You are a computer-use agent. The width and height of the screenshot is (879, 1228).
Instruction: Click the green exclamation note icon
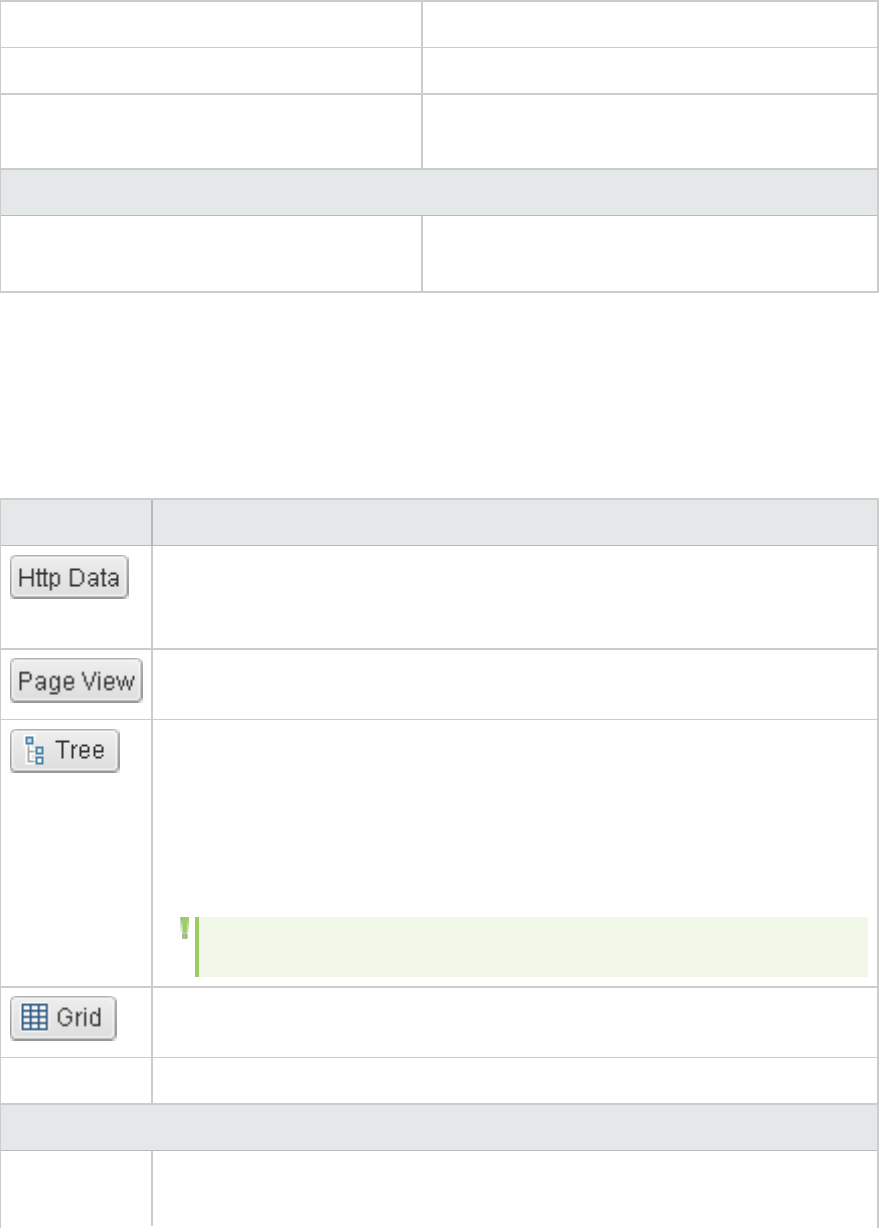tap(184, 929)
